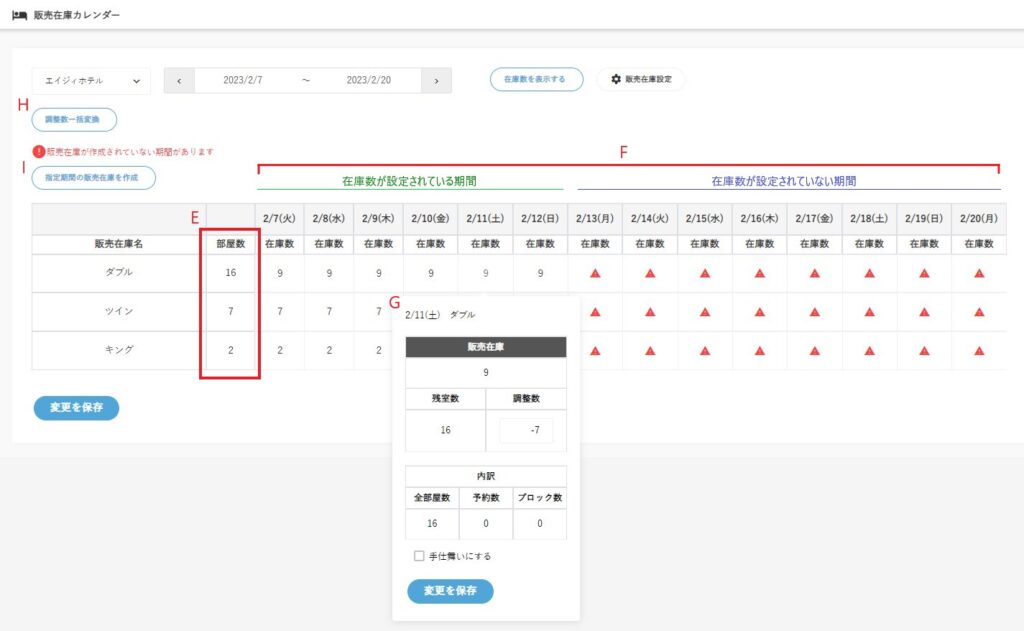Click the warning triangle for ツイン on 2/16(木)
Screen dimensions: 1024x631
759,312
